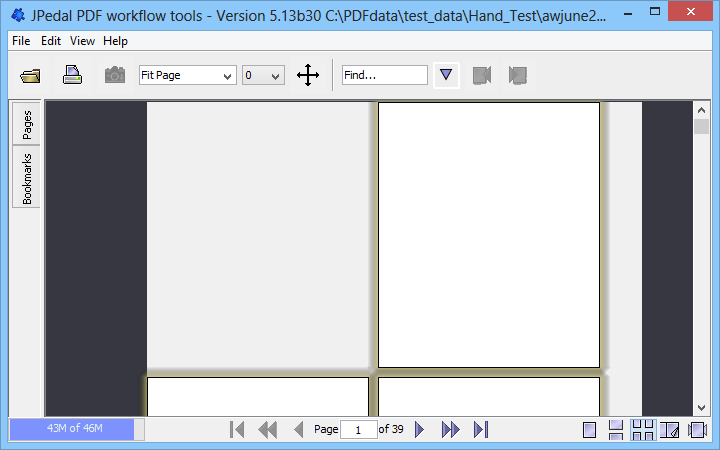Open the Fit Page zoom dropdown
The image size is (720, 450).
tap(187, 75)
